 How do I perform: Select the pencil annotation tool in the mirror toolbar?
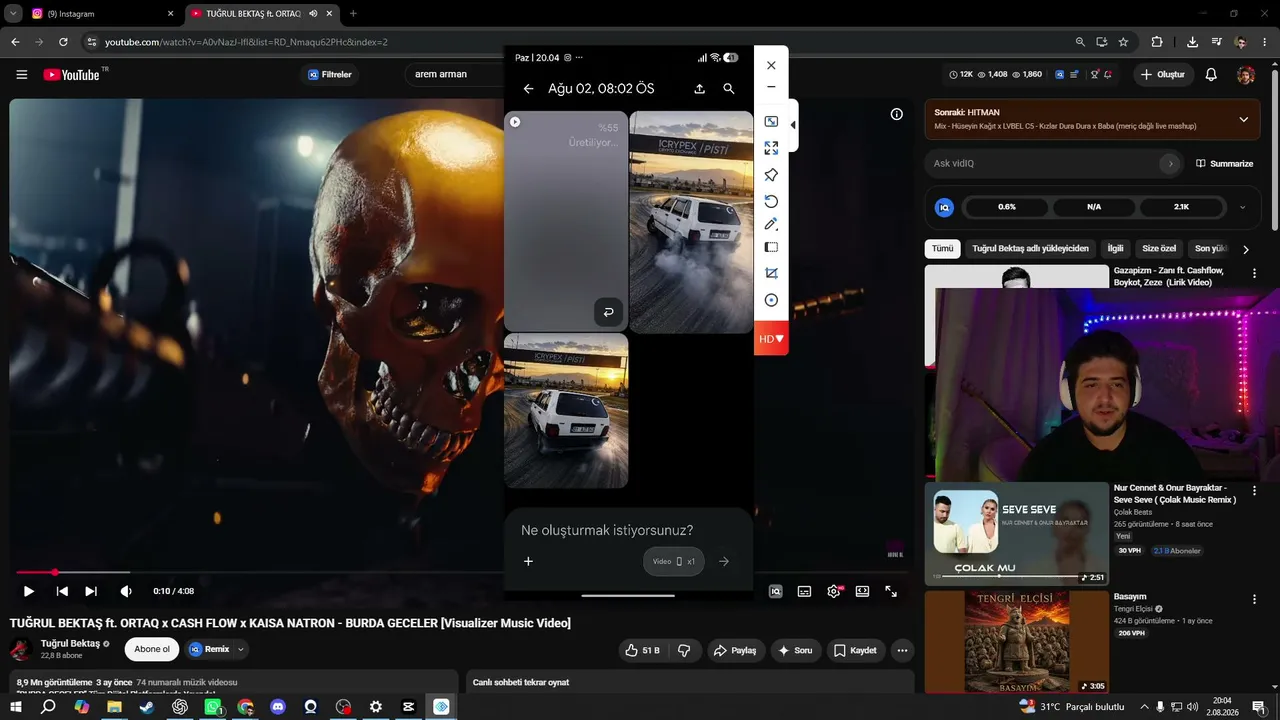[x=771, y=224]
